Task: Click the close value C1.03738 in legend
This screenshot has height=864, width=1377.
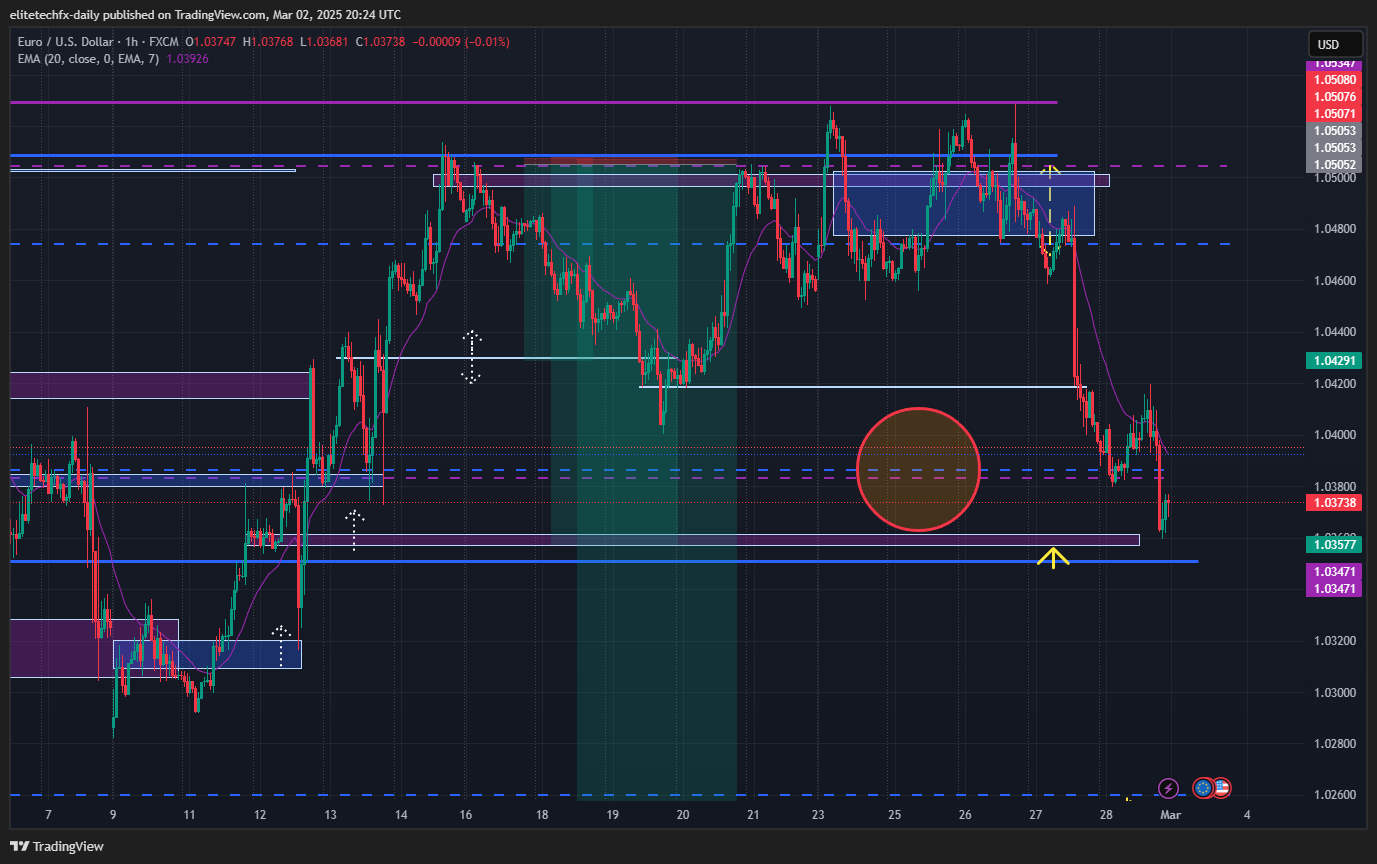Action: coord(380,42)
